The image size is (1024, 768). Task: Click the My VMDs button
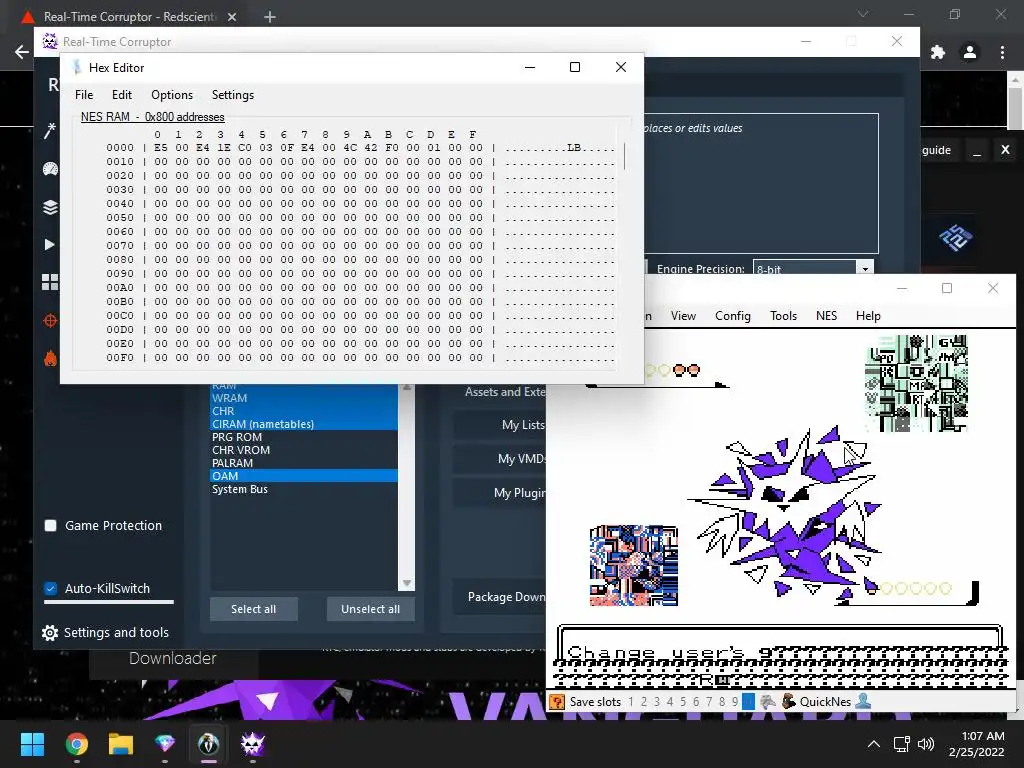click(500, 459)
